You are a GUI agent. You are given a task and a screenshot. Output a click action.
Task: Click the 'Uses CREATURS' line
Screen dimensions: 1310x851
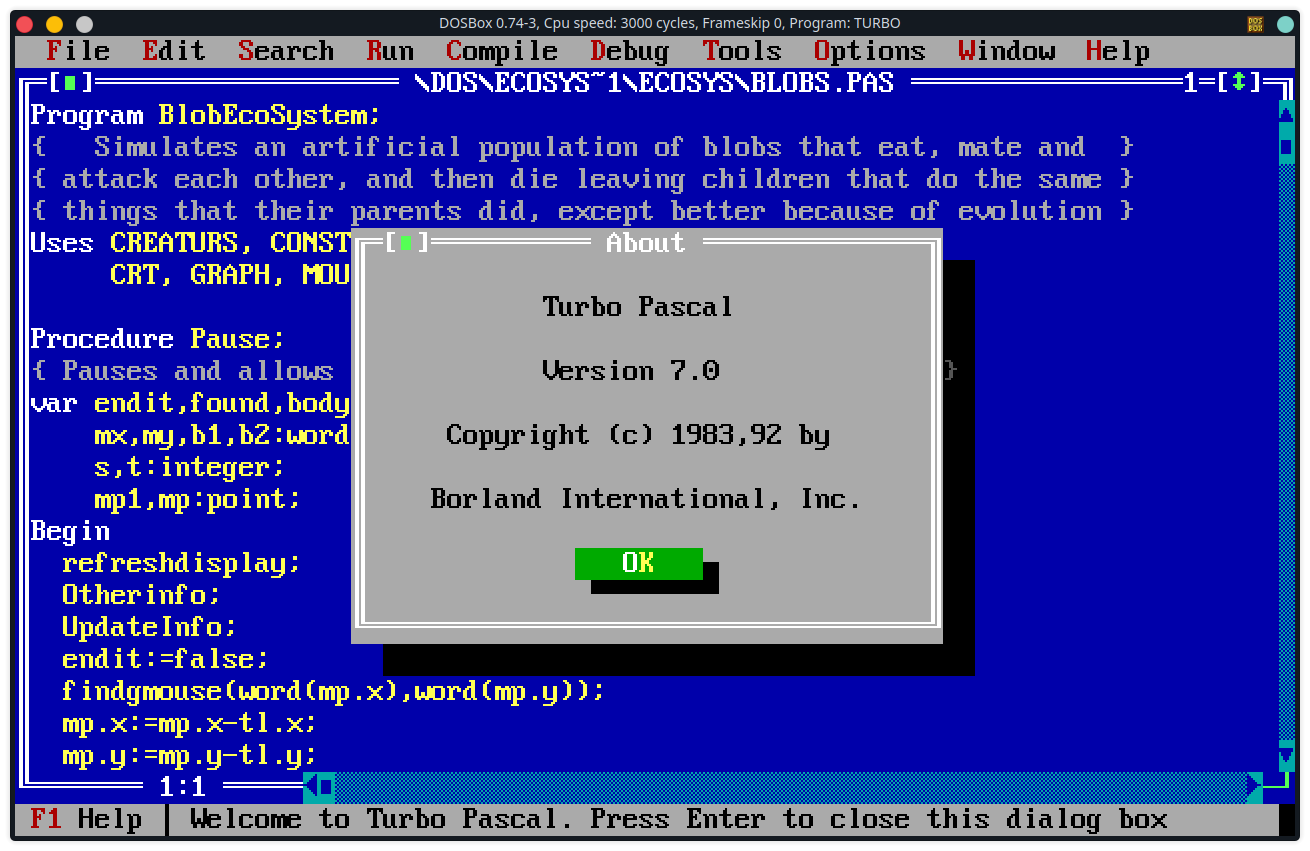click(190, 243)
